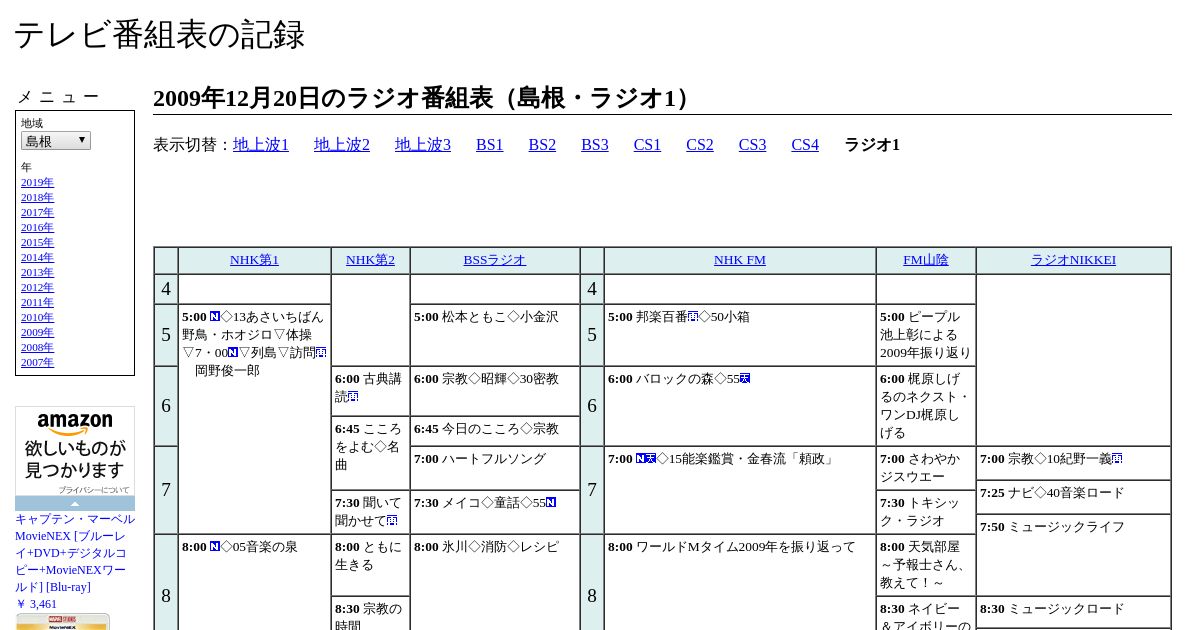Click the news icon in 7:30 メイコ◇童話
This screenshot has height=630, width=1200.
coord(551,503)
